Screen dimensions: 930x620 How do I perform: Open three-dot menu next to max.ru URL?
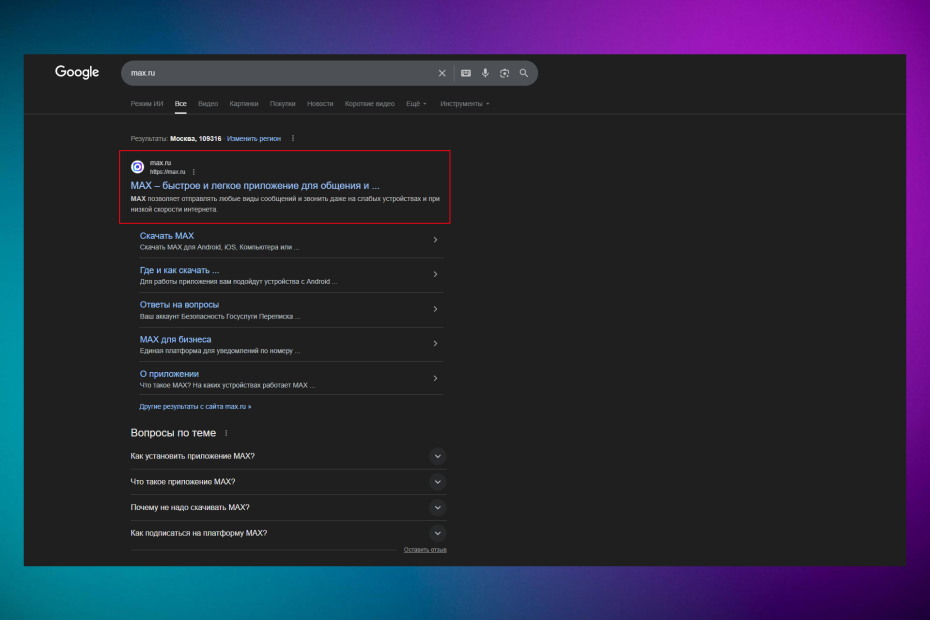(193, 172)
